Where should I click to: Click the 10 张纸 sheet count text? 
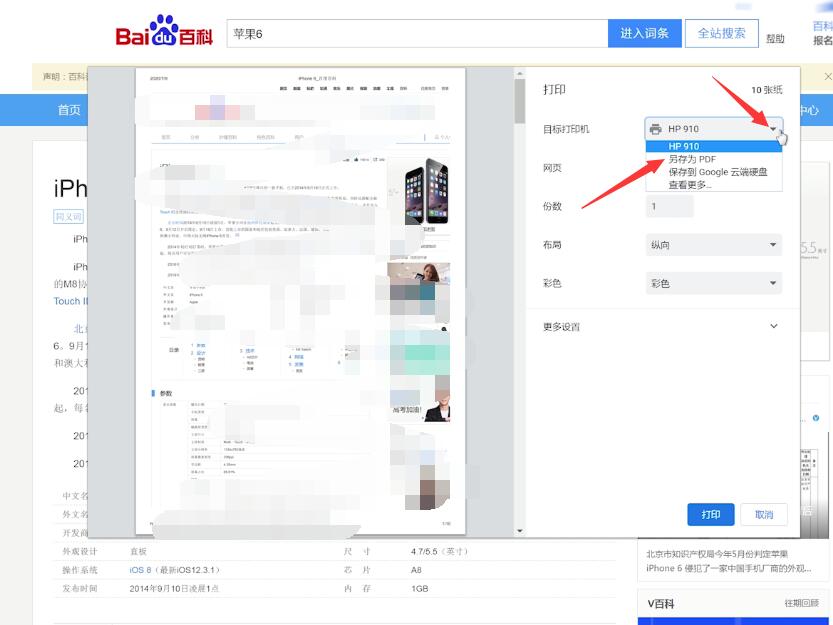767,90
